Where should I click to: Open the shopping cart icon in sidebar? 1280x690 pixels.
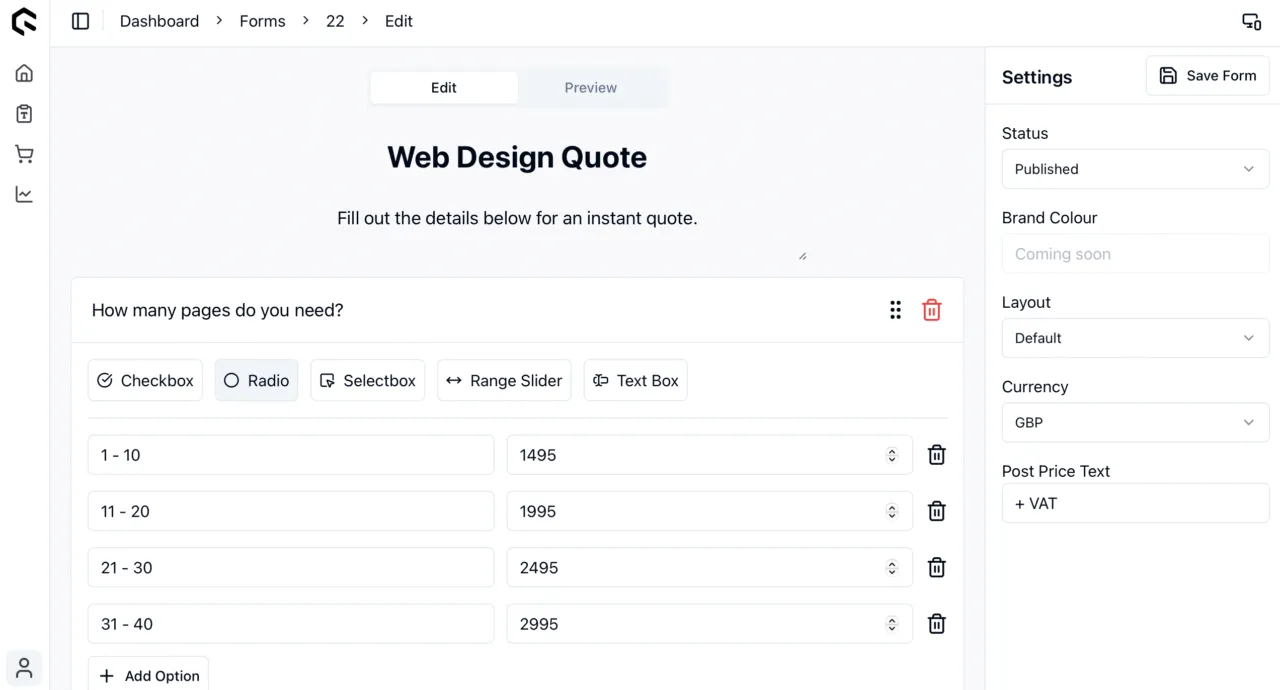24,154
